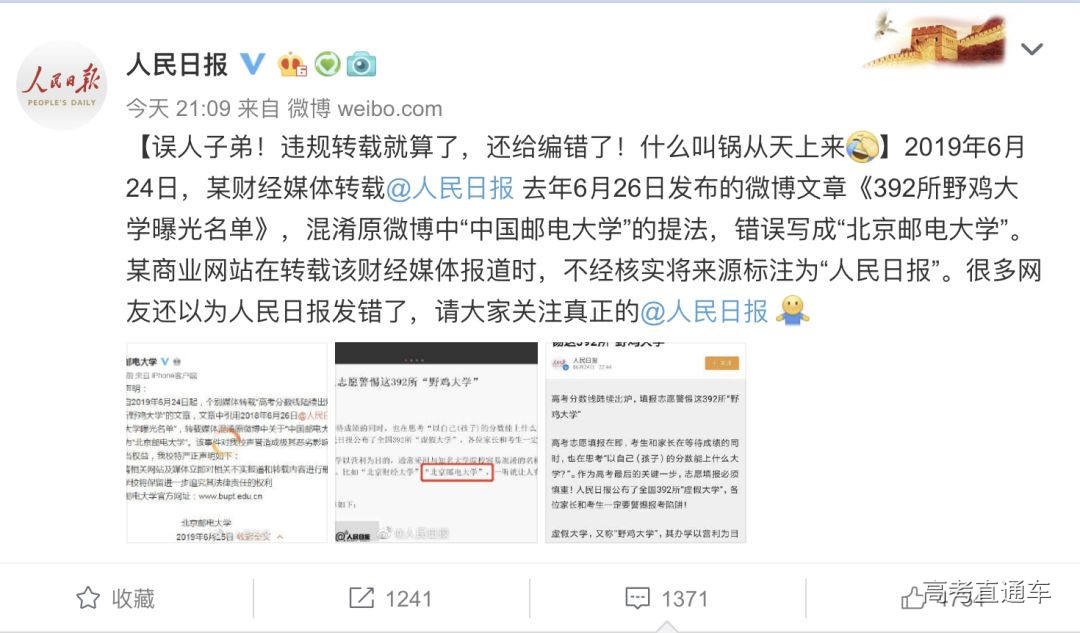This screenshot has height=633, width=1080.
Task: Open the 微博 weibo.com source link
Action: (364, 108)
